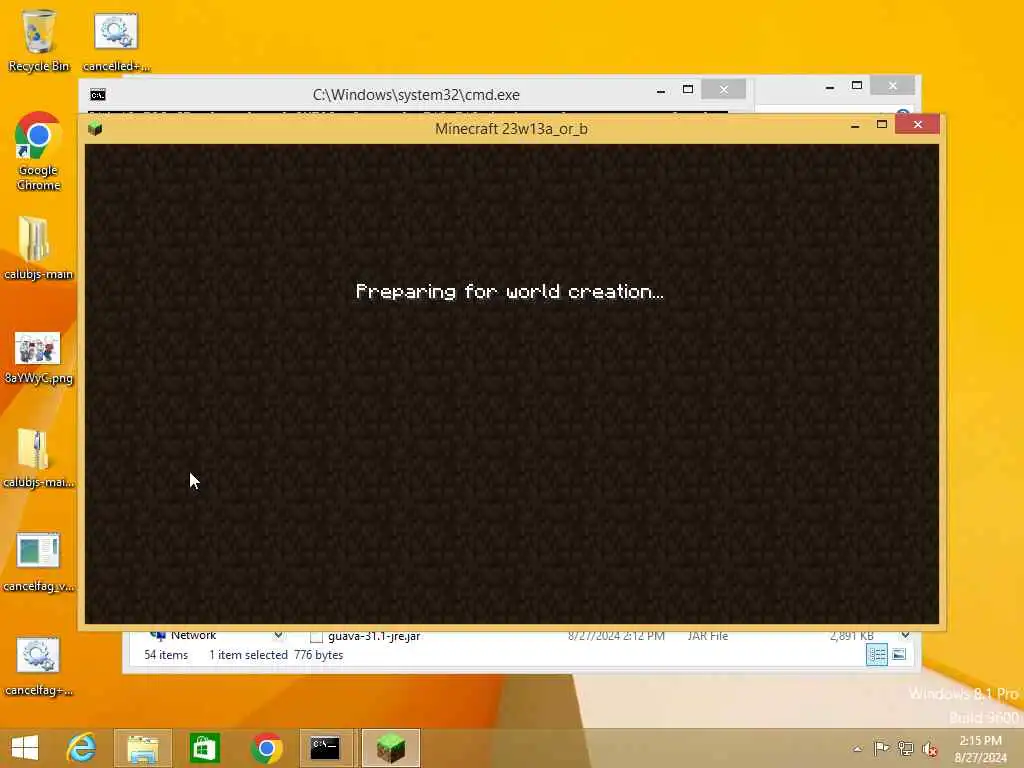
Task: Switch to File Explorer in taskbar
Action: 143,748
